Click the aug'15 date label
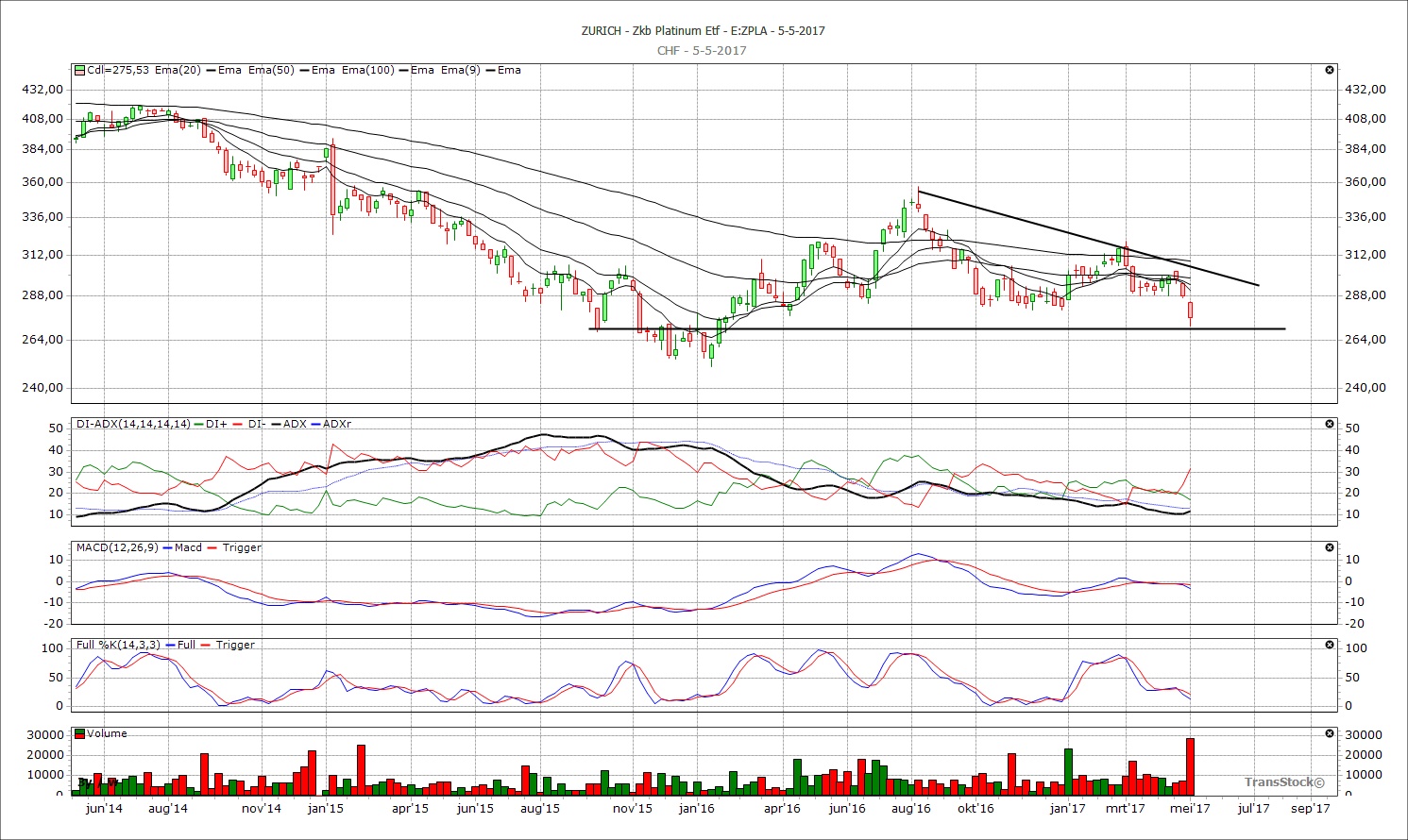This screenshot has width=1408, height=840. (539, 808)
